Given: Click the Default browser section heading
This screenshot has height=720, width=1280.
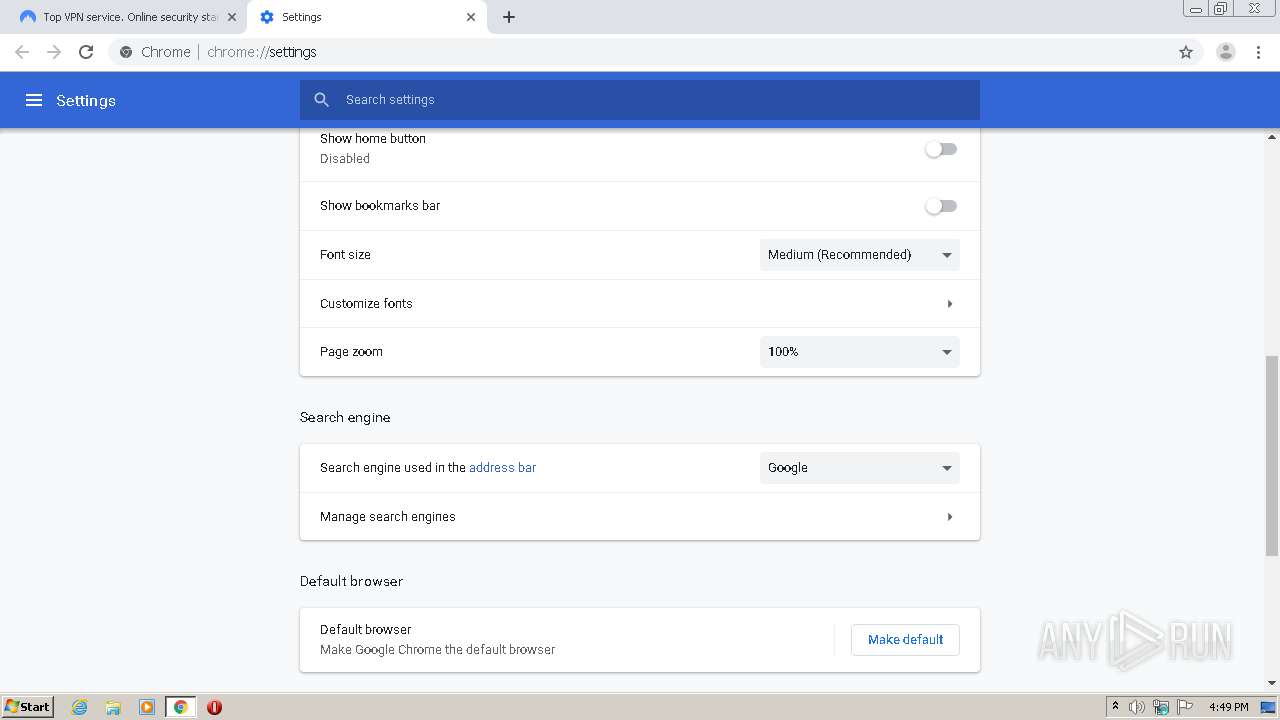Looking at the screenshot, I should tap(351, 581).
